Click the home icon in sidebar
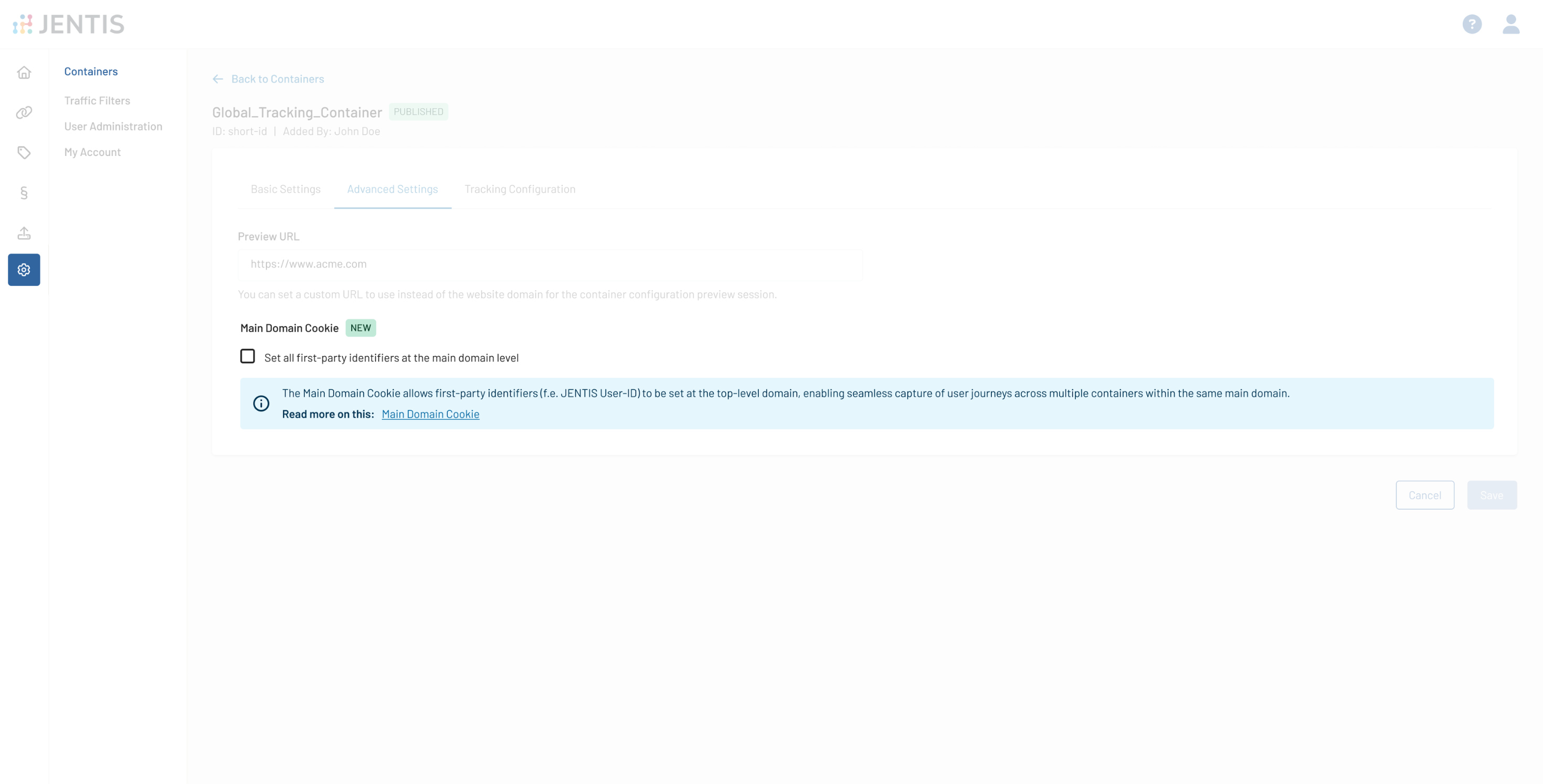 (x=24, y=72)
